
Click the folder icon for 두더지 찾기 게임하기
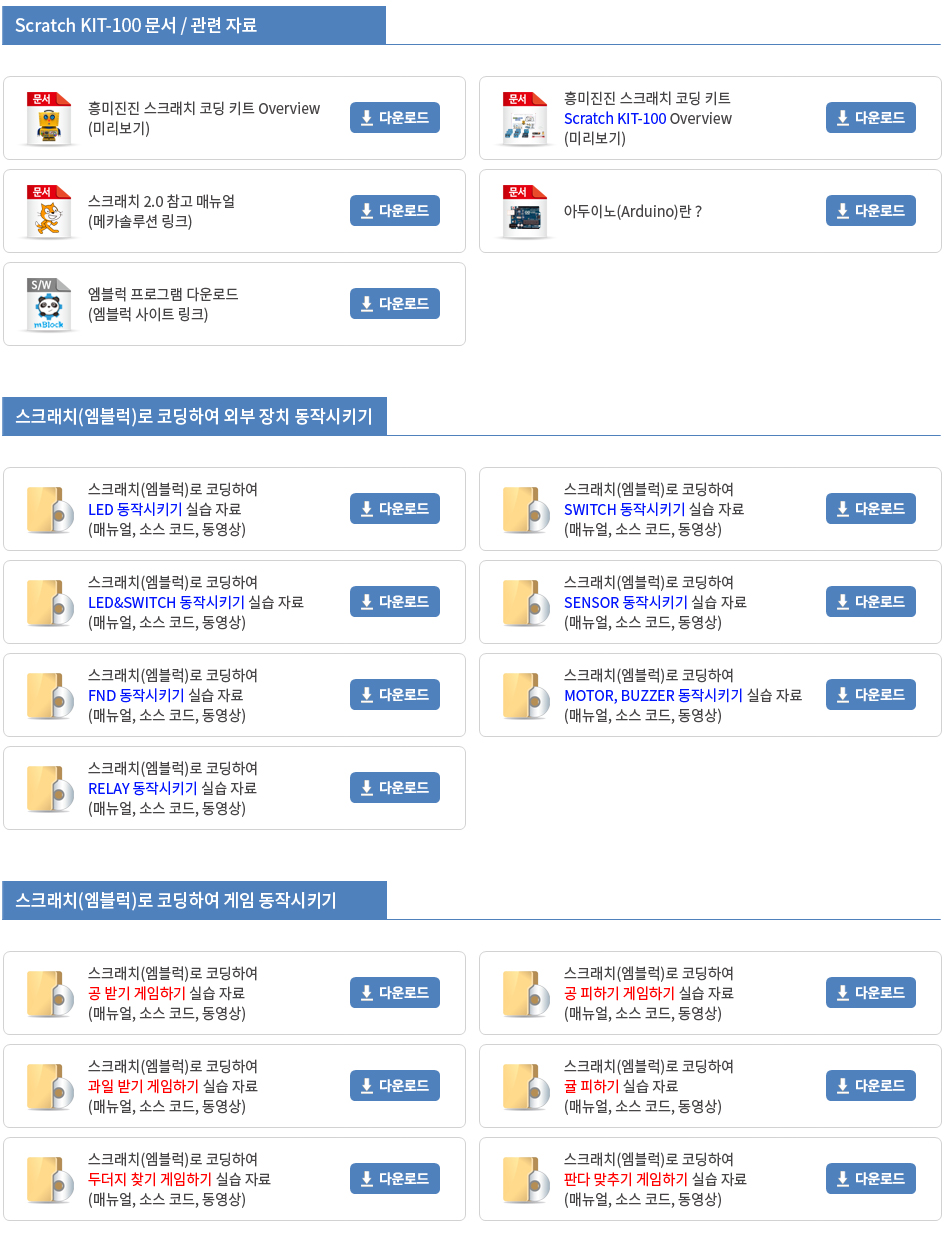(50, 1179)
